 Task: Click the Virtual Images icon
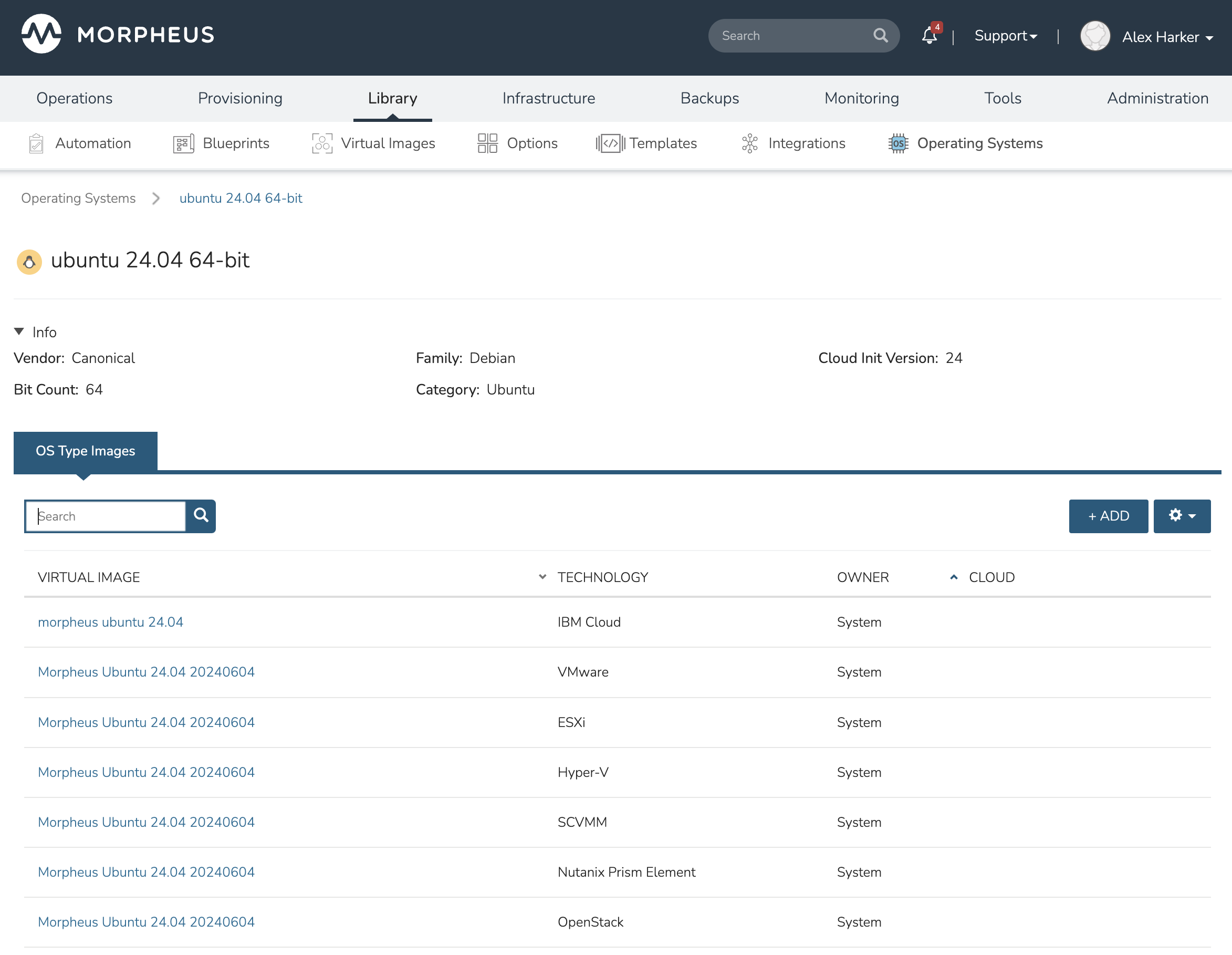click(322, 143)
